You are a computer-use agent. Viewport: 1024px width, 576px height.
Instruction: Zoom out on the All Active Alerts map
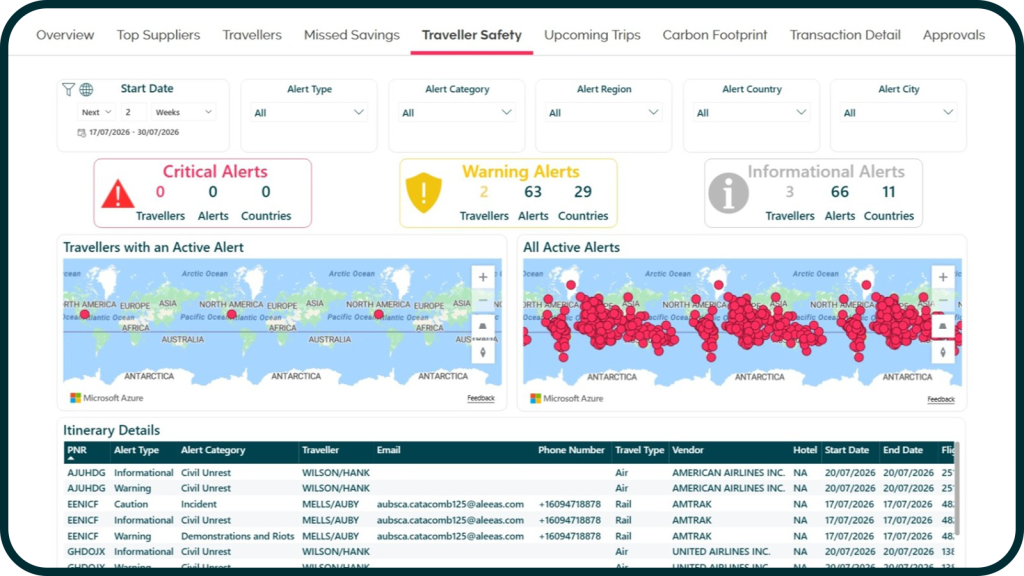point(942,301)
